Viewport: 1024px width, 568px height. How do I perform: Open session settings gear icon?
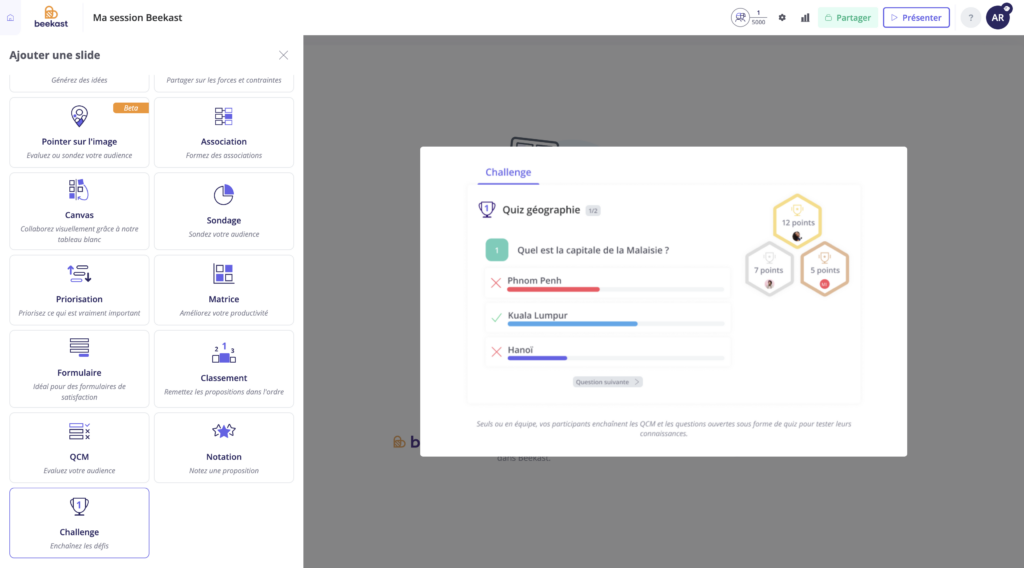[x=782, y=18]
